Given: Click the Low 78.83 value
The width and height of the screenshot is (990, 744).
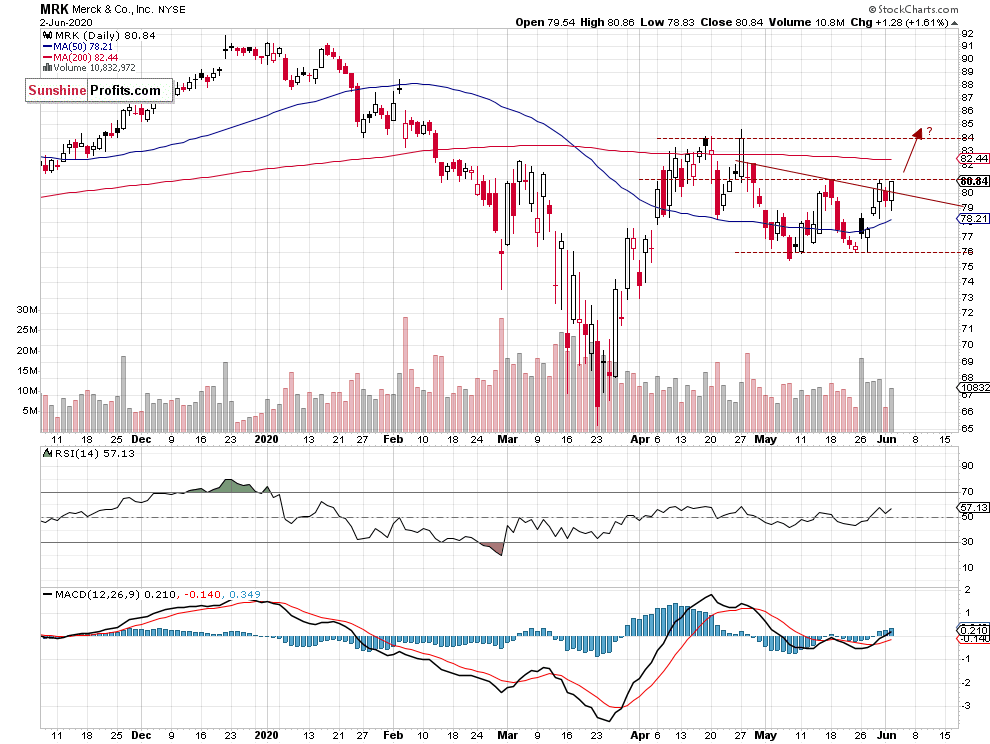Looking at the screenshot, I should pyautogui.click(x=667, y=23).
